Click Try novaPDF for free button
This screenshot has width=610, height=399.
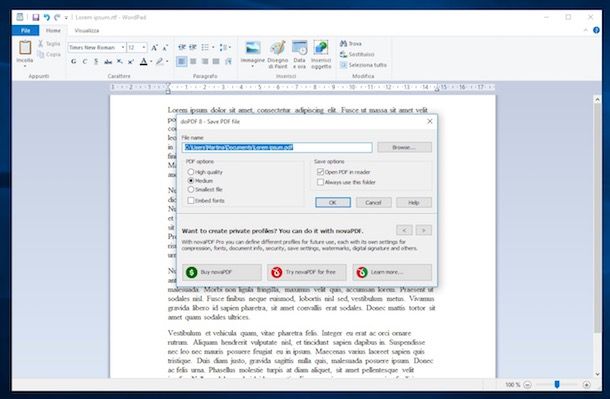click(x=307, y=272)
